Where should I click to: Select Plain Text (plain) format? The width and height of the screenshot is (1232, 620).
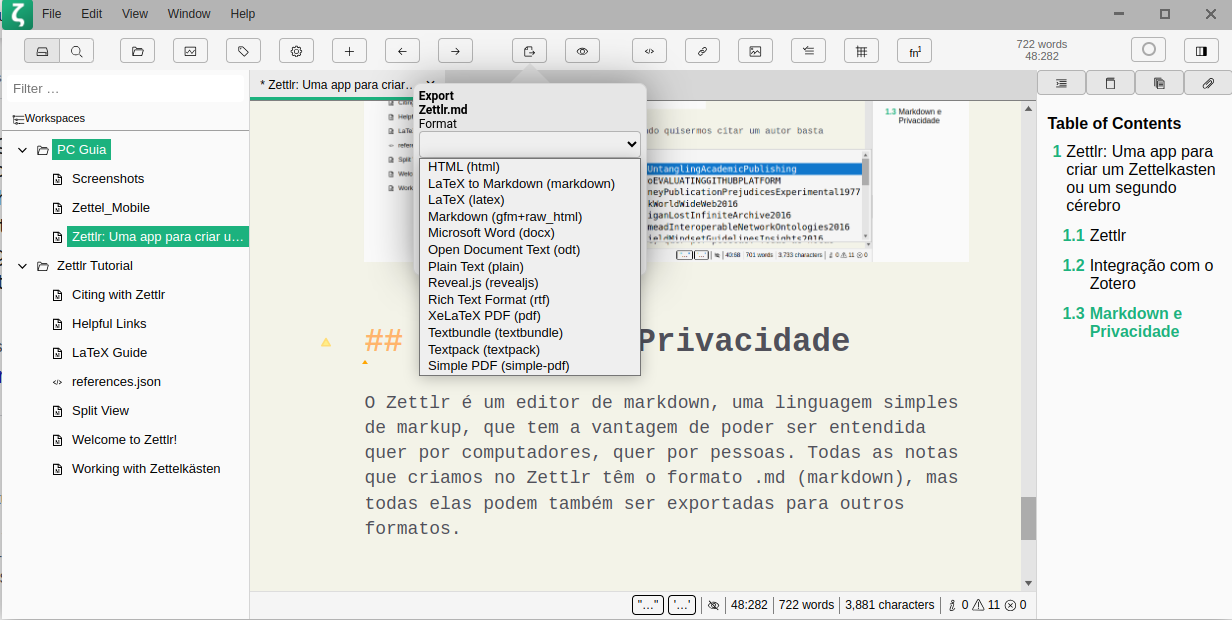click(x=530, y=267)
